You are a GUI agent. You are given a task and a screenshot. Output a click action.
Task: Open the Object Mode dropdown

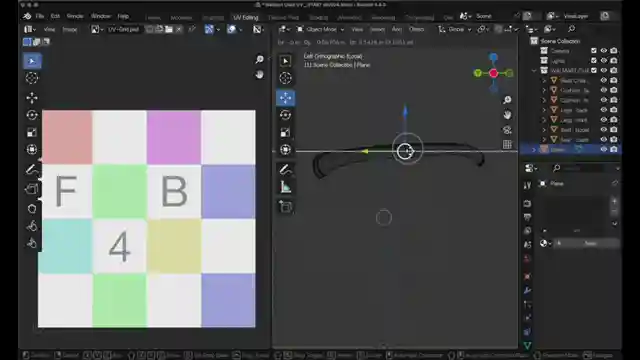(320, 29)
